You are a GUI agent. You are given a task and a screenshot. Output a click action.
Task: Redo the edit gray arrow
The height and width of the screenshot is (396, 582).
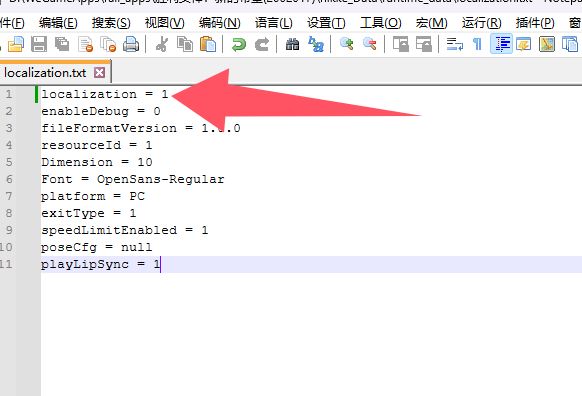(x=262, y=44)
